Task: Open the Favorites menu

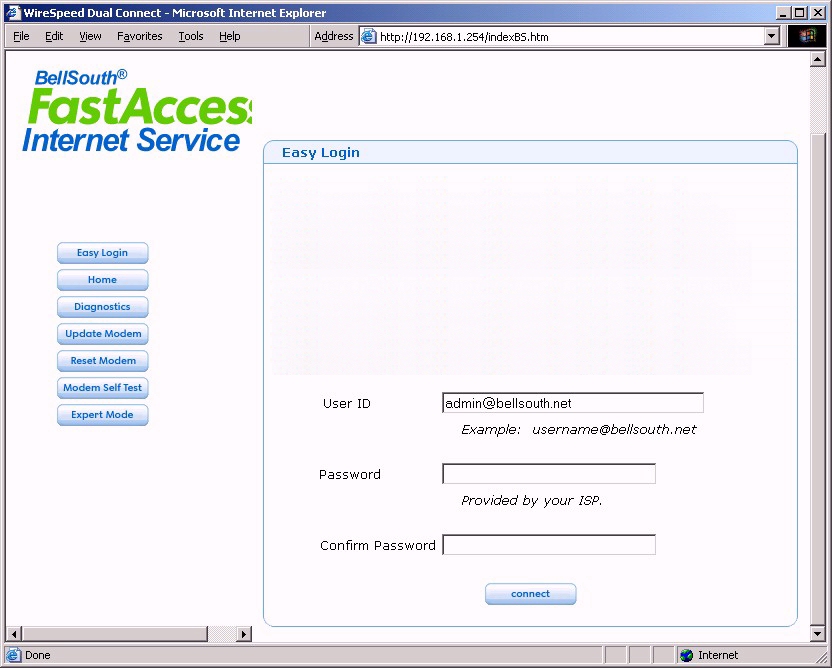Action: point(140,36)
